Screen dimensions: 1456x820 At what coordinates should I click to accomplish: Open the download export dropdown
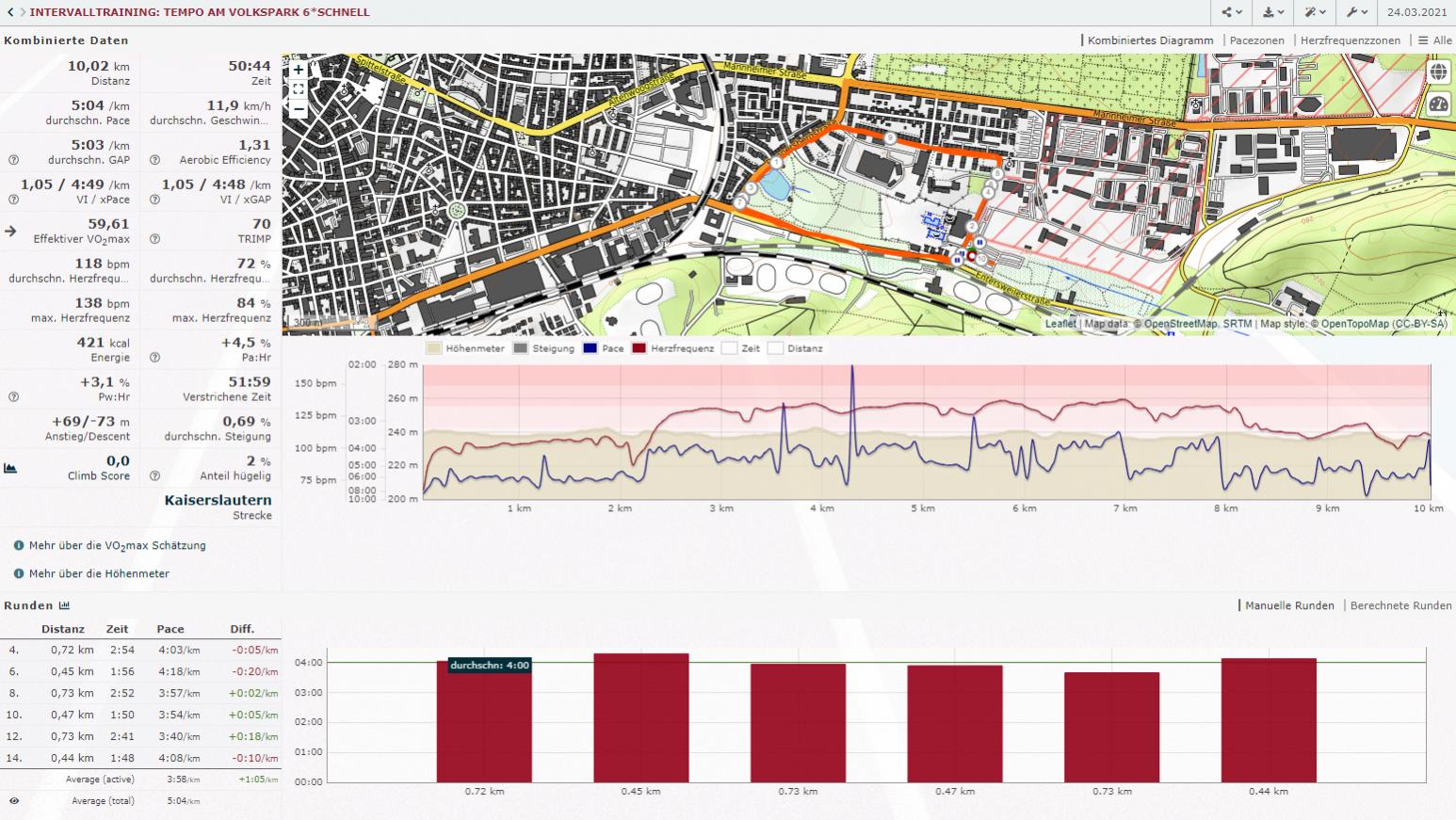[1273, 12]
